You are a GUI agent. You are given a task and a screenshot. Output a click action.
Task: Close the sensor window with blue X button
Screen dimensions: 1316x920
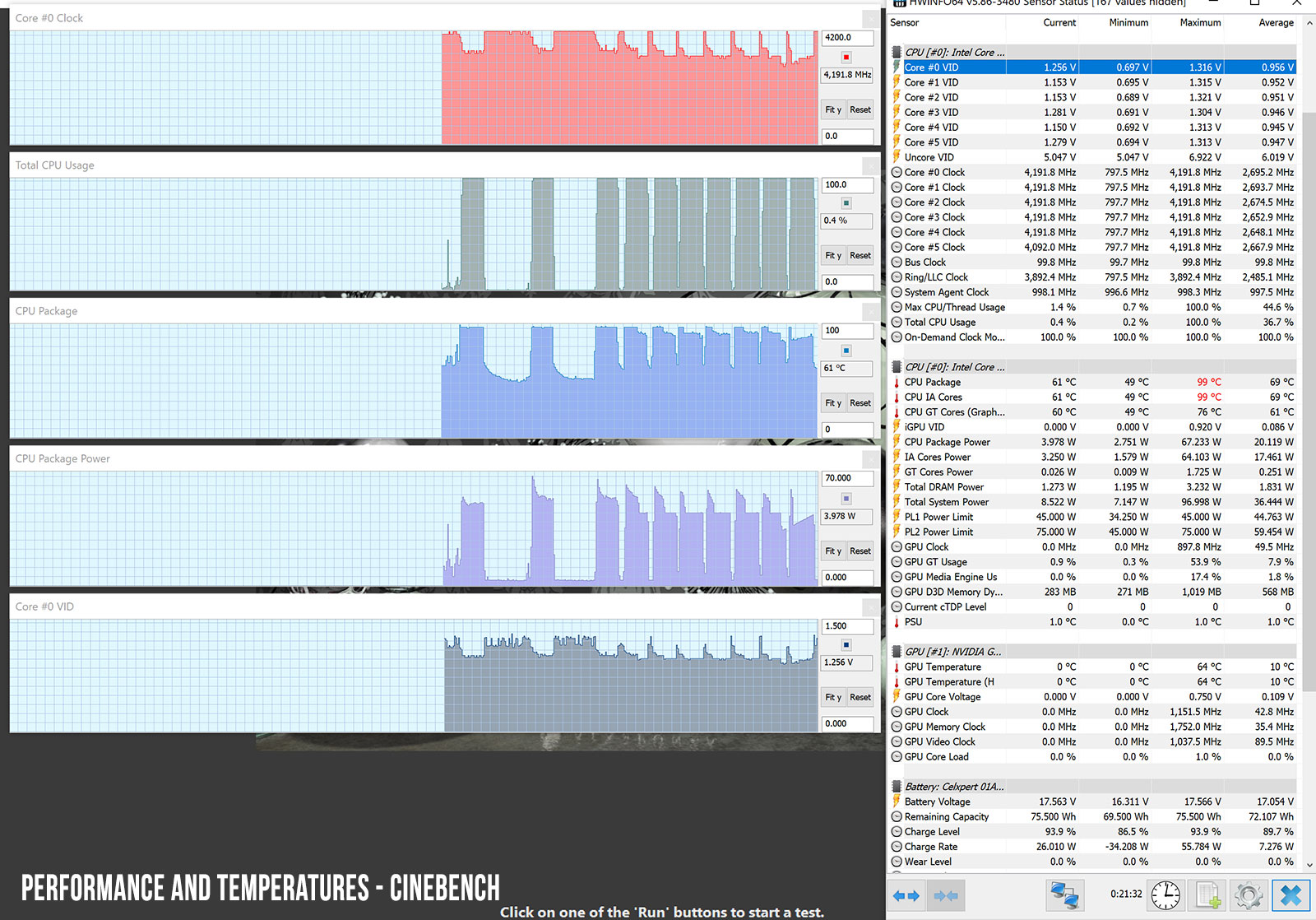tap(1291, 895)
